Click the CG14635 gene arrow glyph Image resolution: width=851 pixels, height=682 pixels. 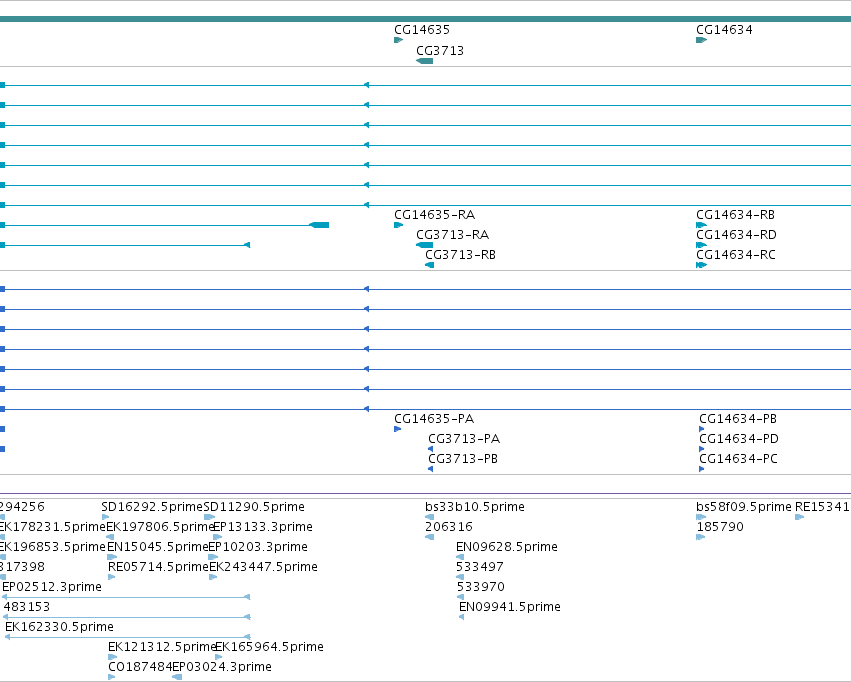tap(398, 40)
